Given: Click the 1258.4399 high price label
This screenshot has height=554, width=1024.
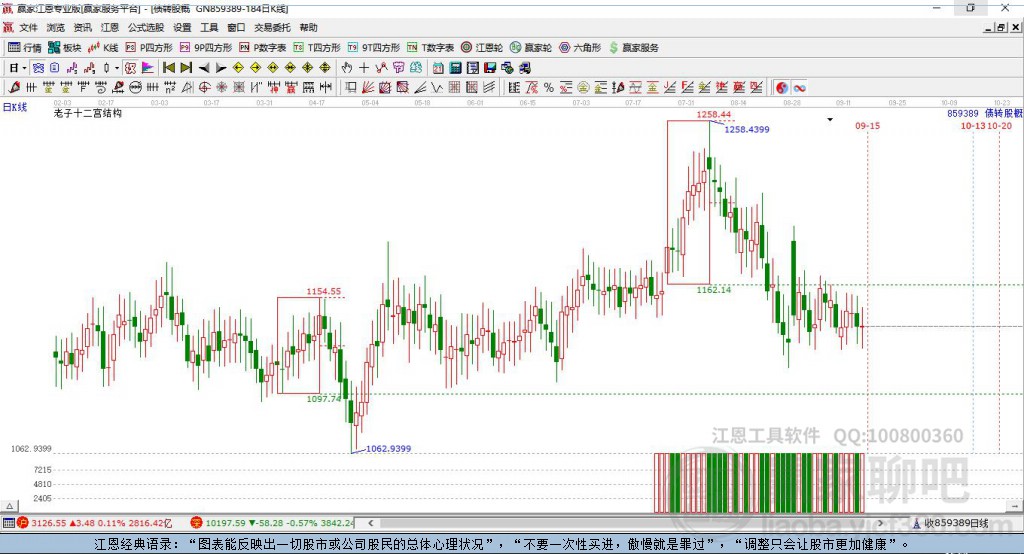Looking at the screenshot, I should 747,129.
